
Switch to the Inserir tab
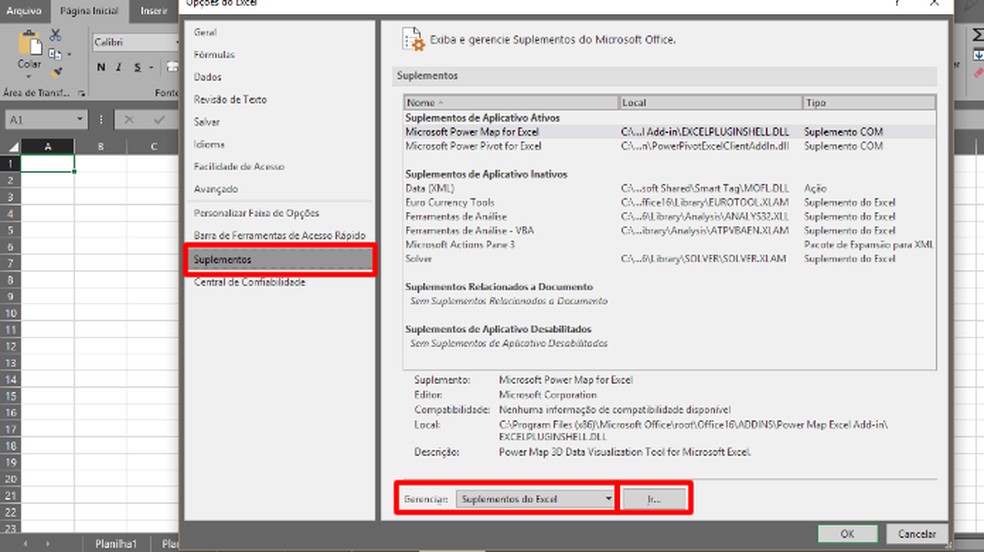[154, 11]
